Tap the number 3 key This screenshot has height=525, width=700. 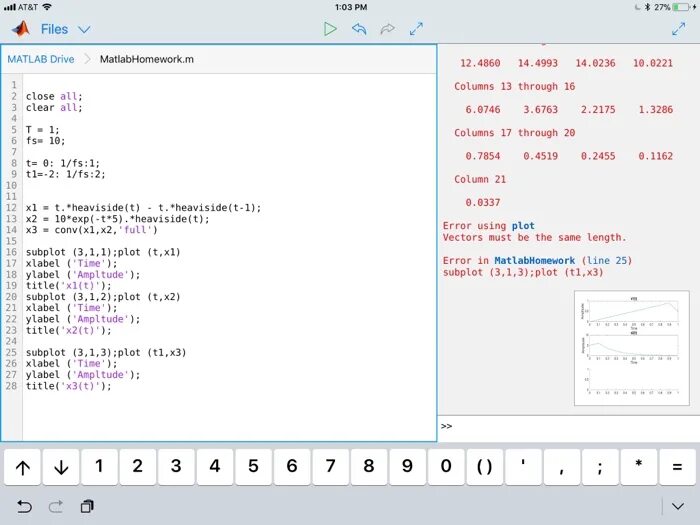click(176, 467)
